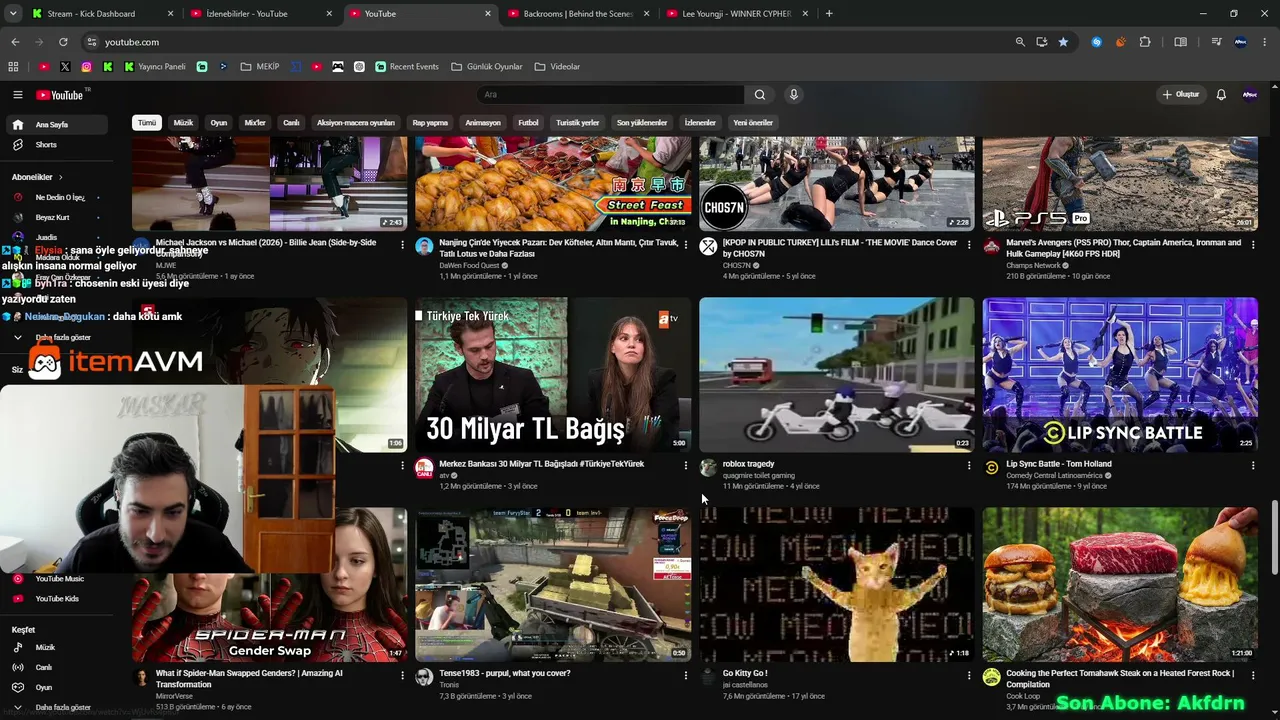Screen dimensions: 1280x720
Task: Open the YouTube account avatar menu
Action: (1250, 95)
